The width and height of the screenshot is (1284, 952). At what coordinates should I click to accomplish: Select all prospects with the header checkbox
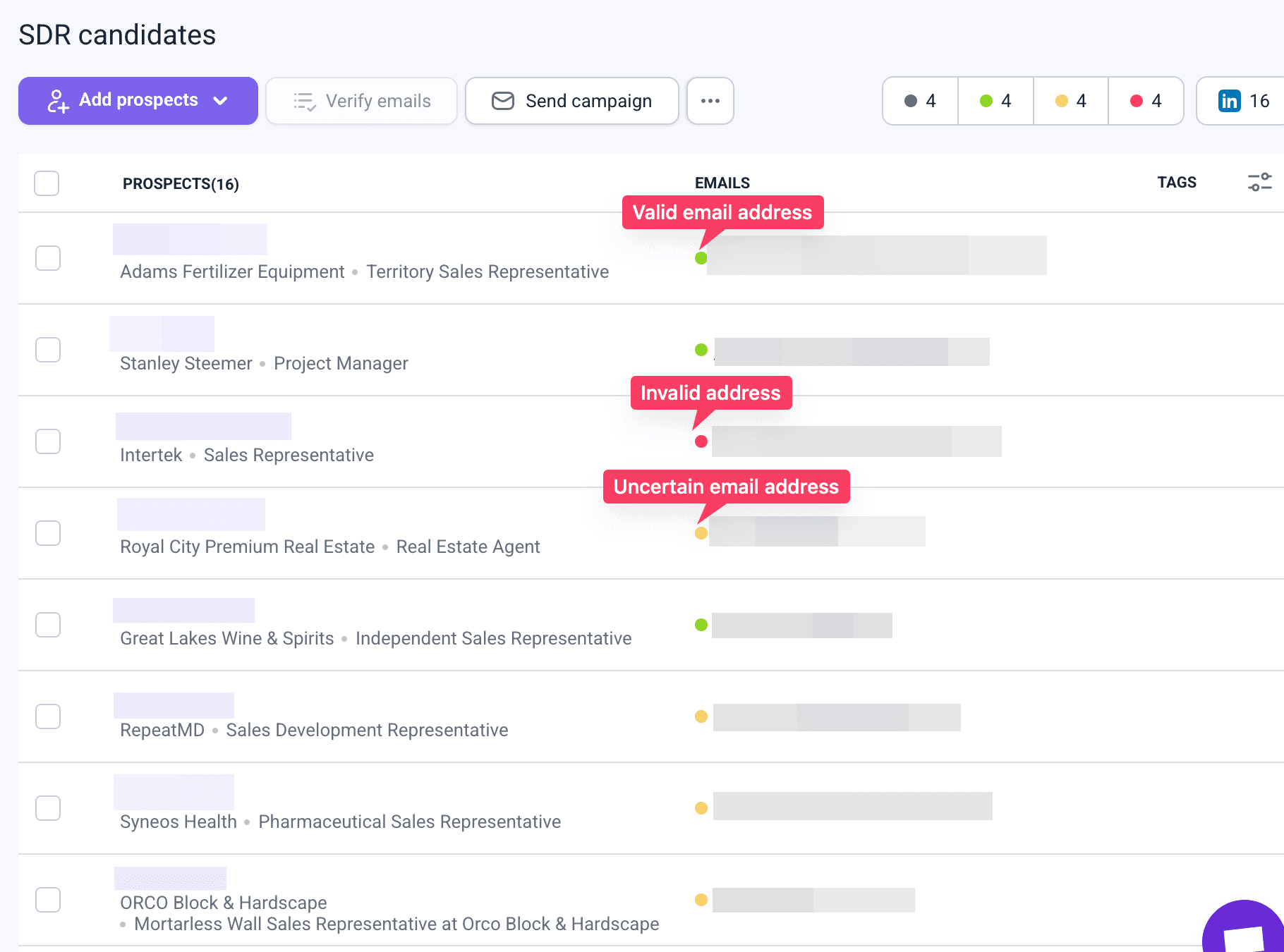tap(46, 183)
